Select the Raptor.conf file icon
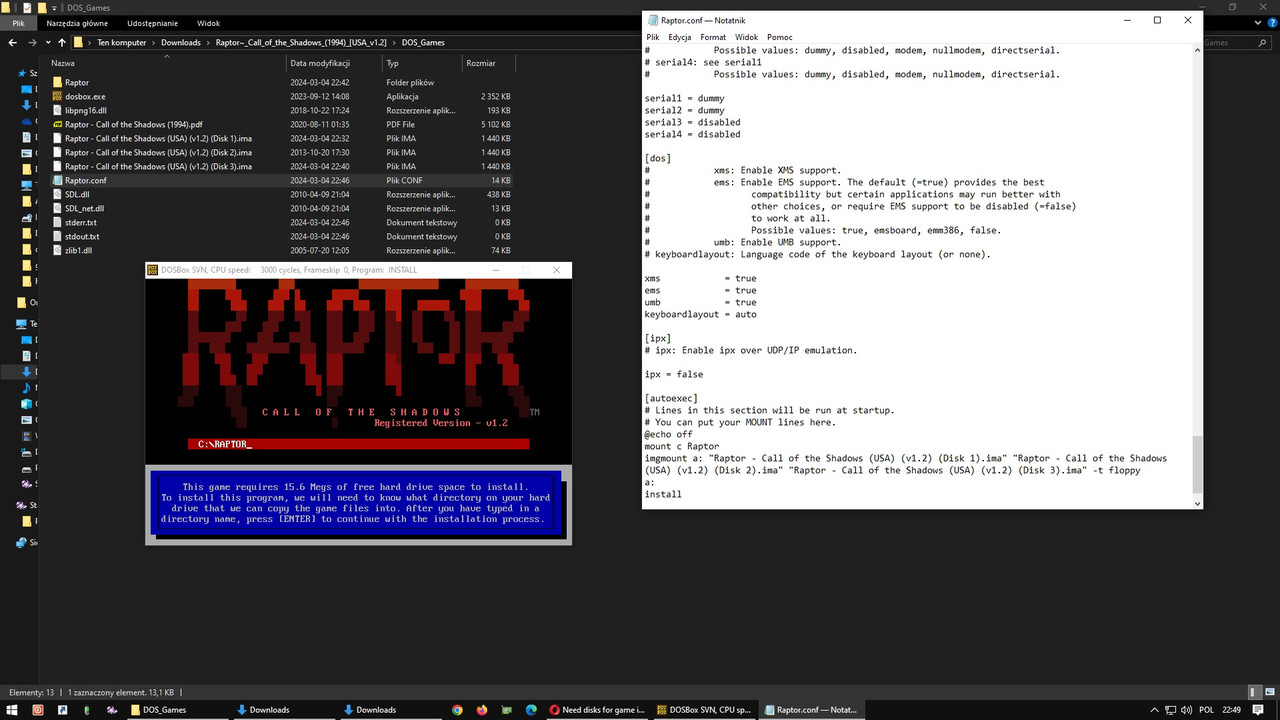Screen dimensions: 1280x720 pyautogui.click(x=57, y=181)
